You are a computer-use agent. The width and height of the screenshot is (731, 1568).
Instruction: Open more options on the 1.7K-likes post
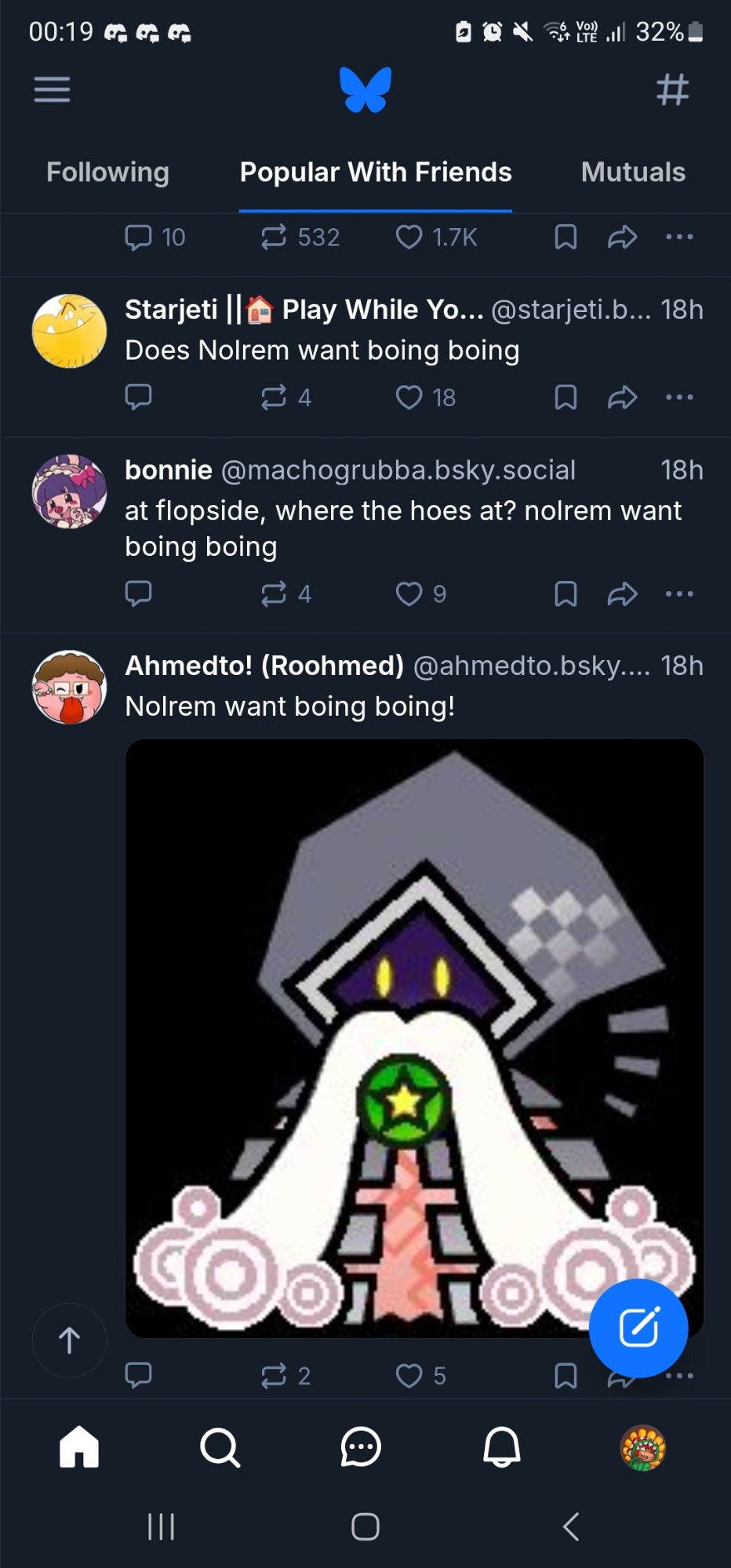point(679,237)
